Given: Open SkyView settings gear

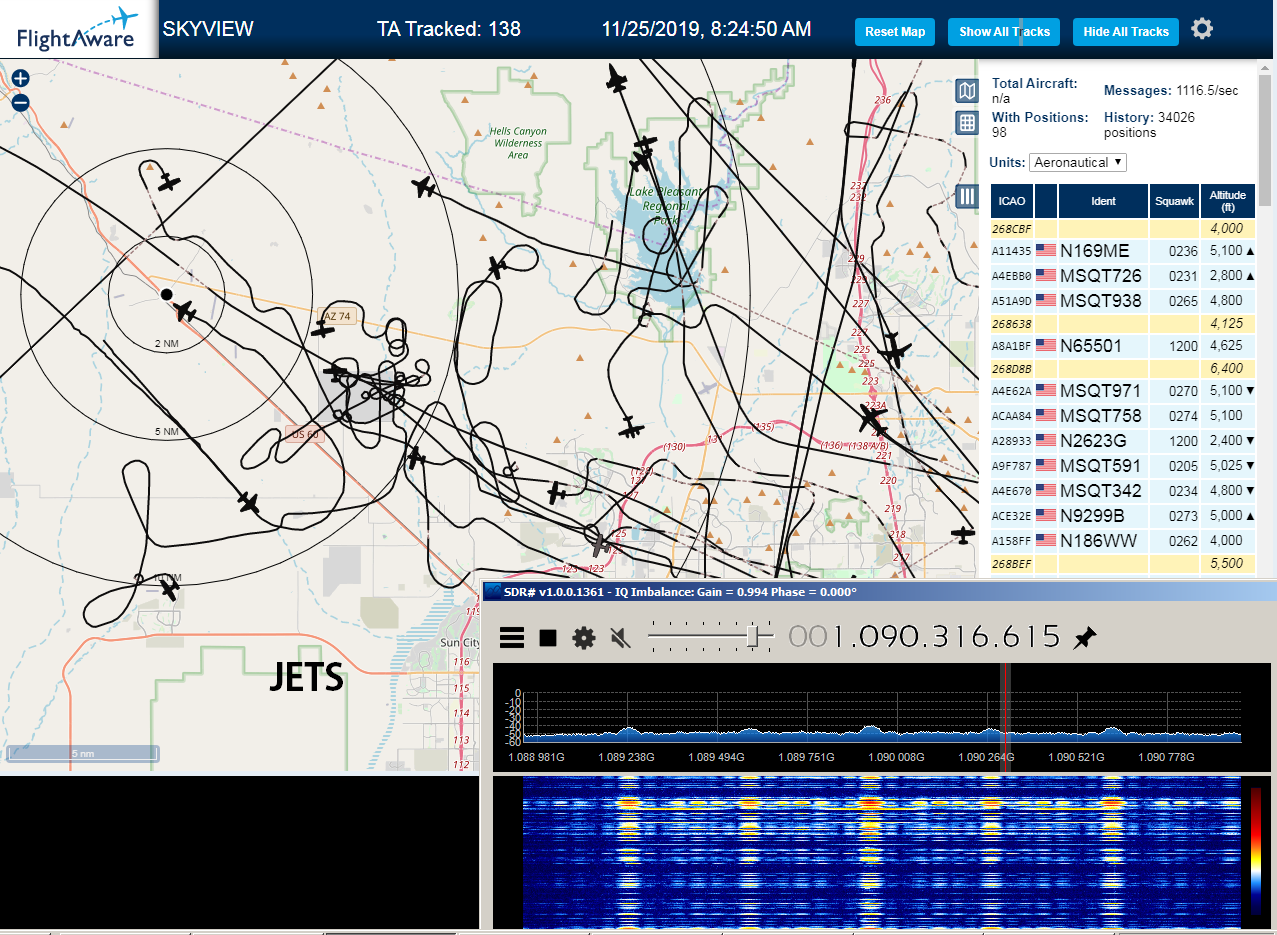Looking at the screenshot, I should tap(1202, 29).
